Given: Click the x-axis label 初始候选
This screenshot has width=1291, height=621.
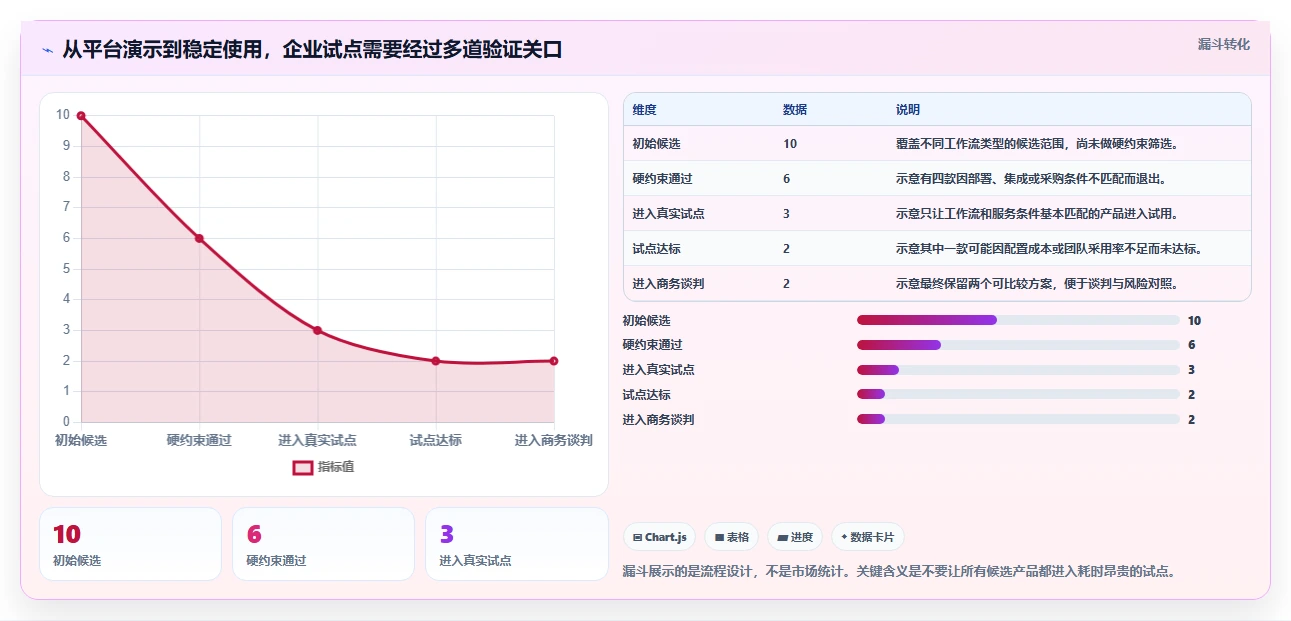Looking at the screenshot, I should 81,440.
